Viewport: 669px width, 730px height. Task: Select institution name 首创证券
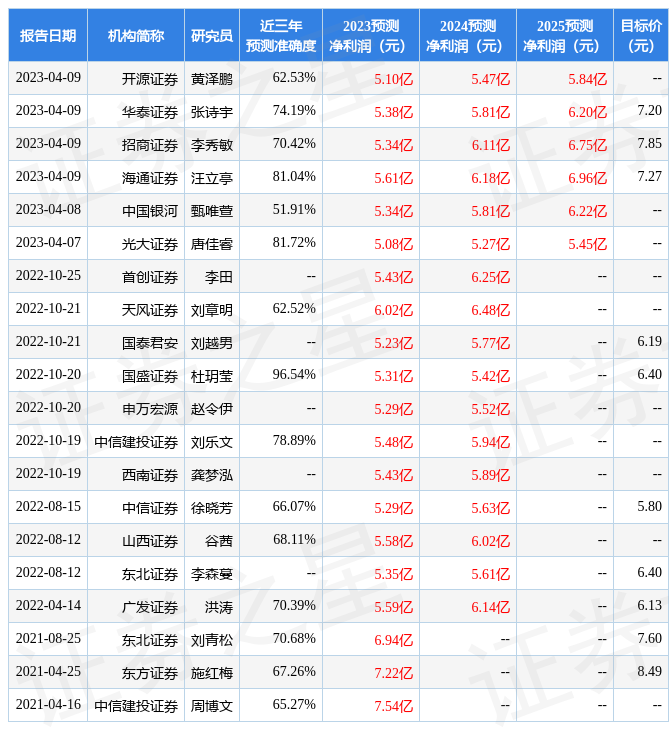150,277
